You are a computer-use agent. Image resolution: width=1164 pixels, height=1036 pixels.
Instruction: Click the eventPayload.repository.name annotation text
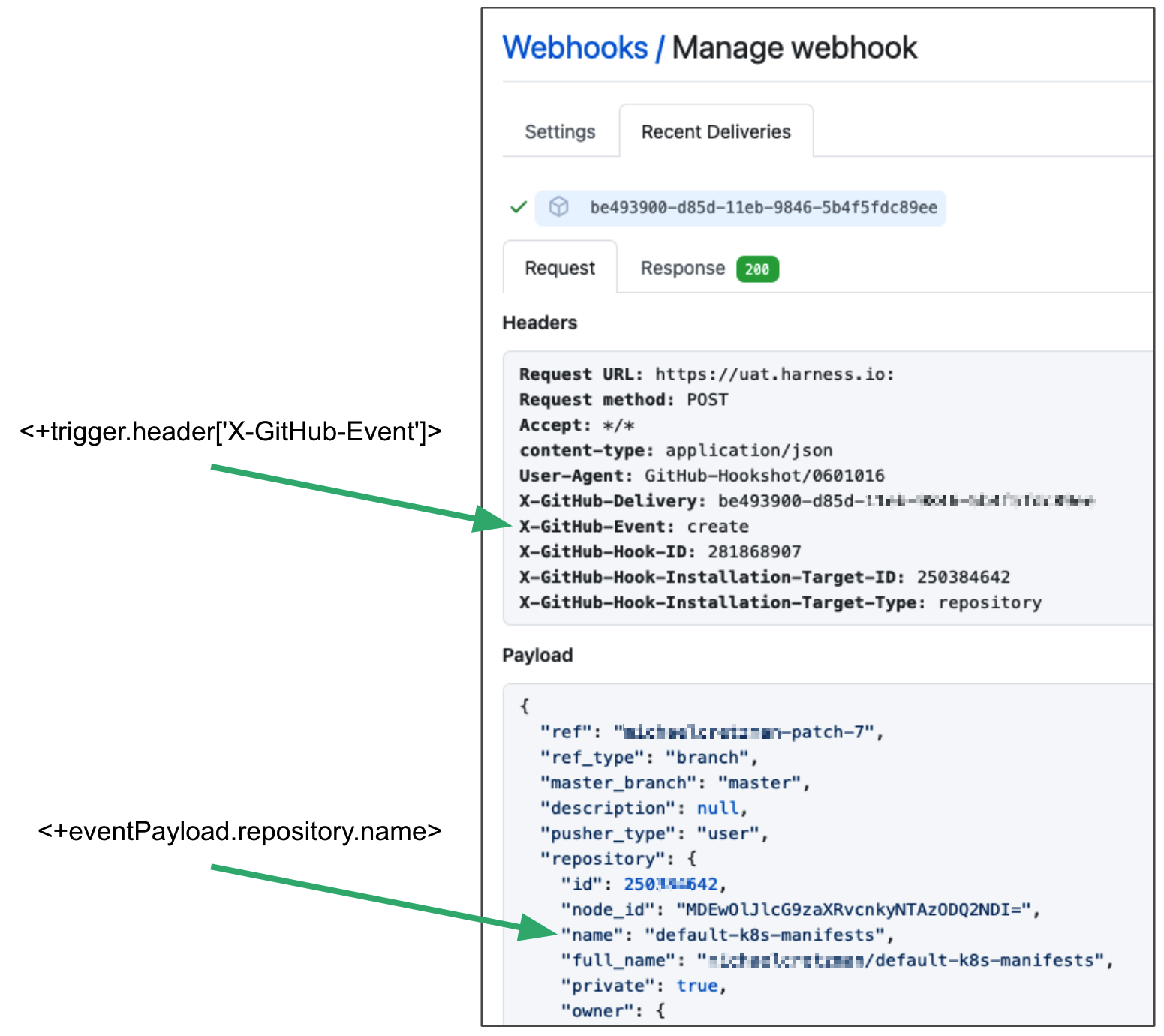(x=239, y=831)
